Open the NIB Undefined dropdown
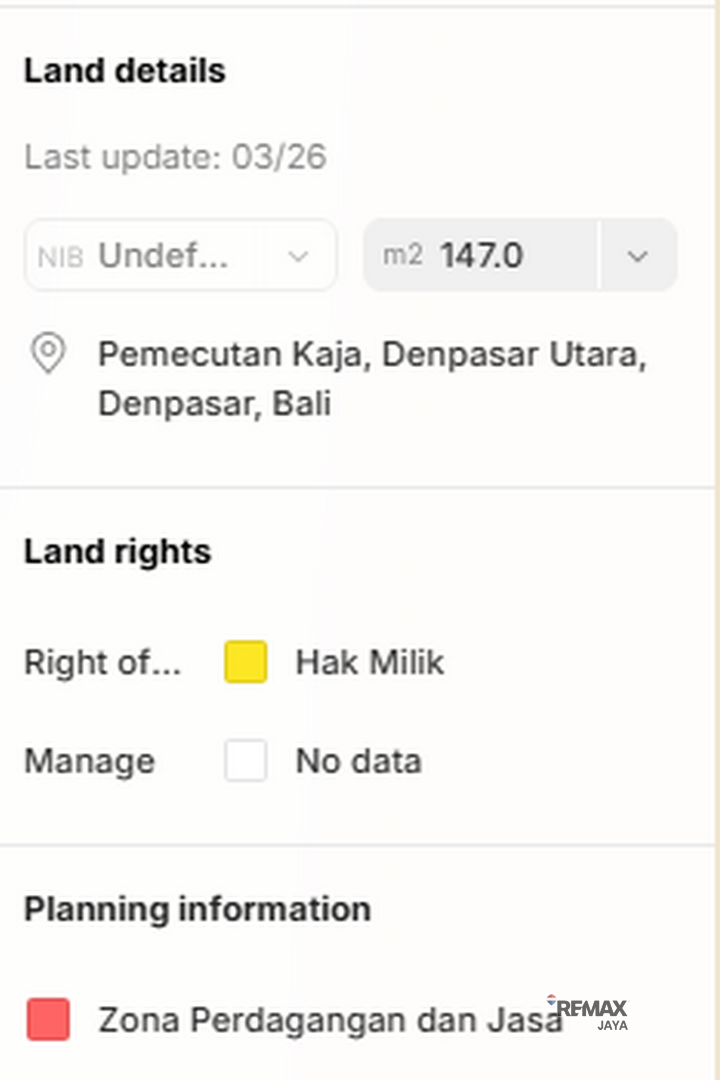The height and width of the screenshot is (1080, 720). click(180, 256)
